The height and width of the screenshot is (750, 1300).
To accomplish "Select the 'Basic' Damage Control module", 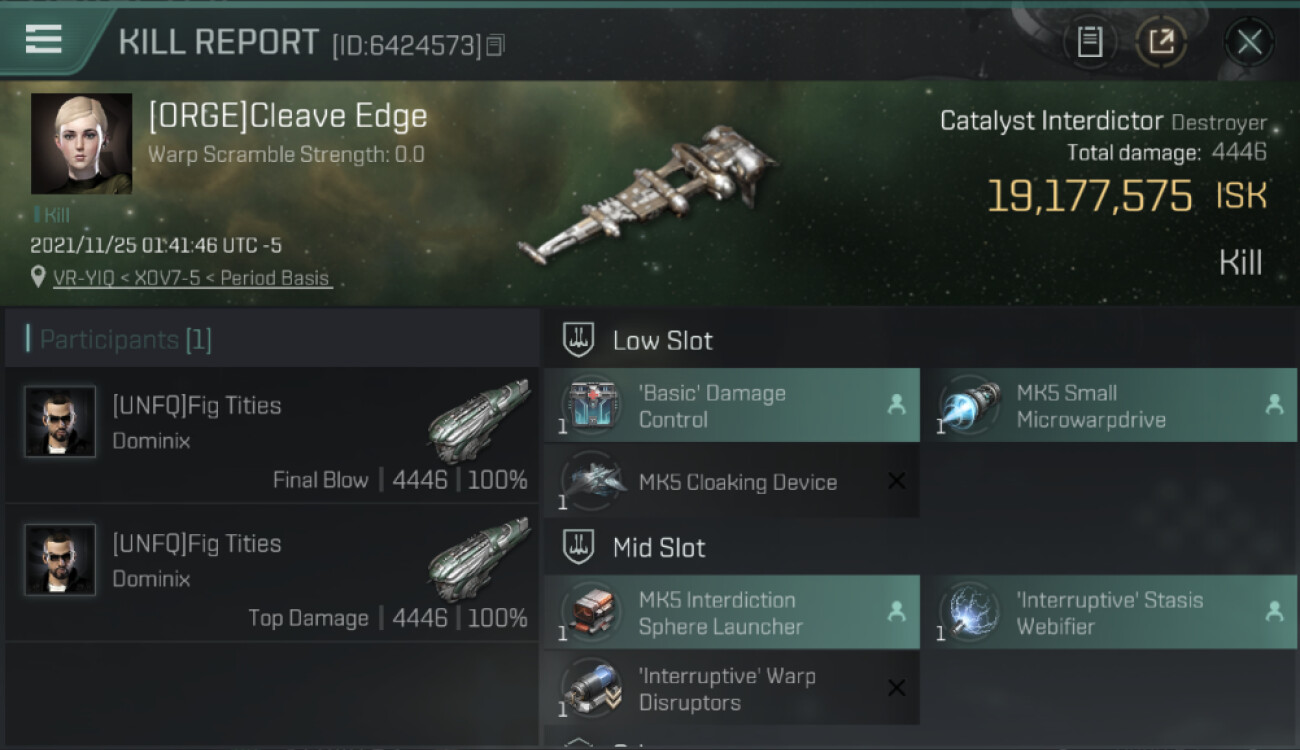I will pos(731,405).
